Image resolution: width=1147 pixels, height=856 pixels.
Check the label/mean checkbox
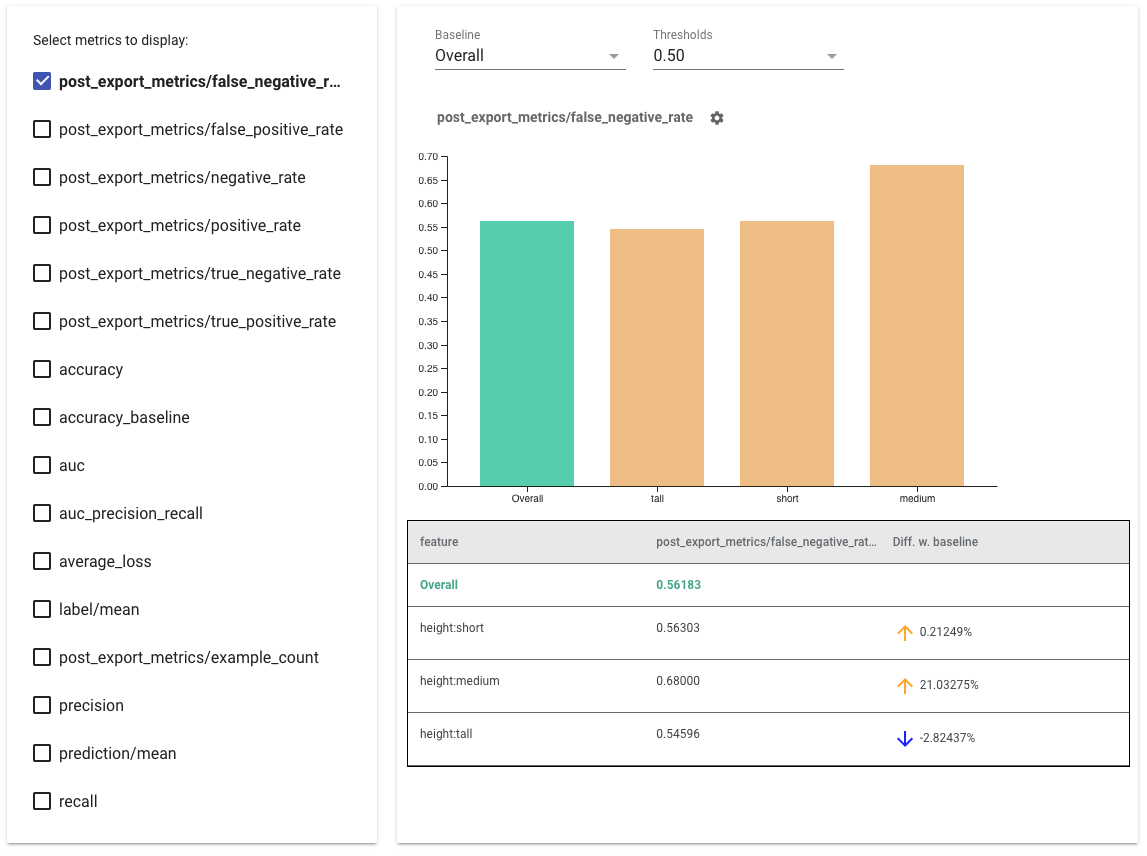[41, 608]
